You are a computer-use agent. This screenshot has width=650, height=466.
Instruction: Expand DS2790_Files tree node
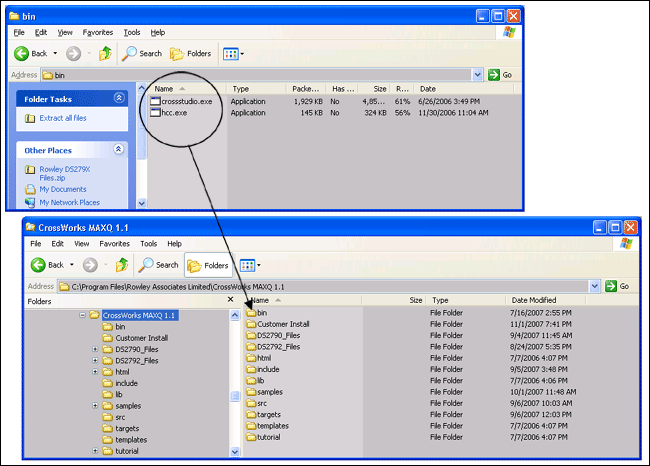coord(95,349)
